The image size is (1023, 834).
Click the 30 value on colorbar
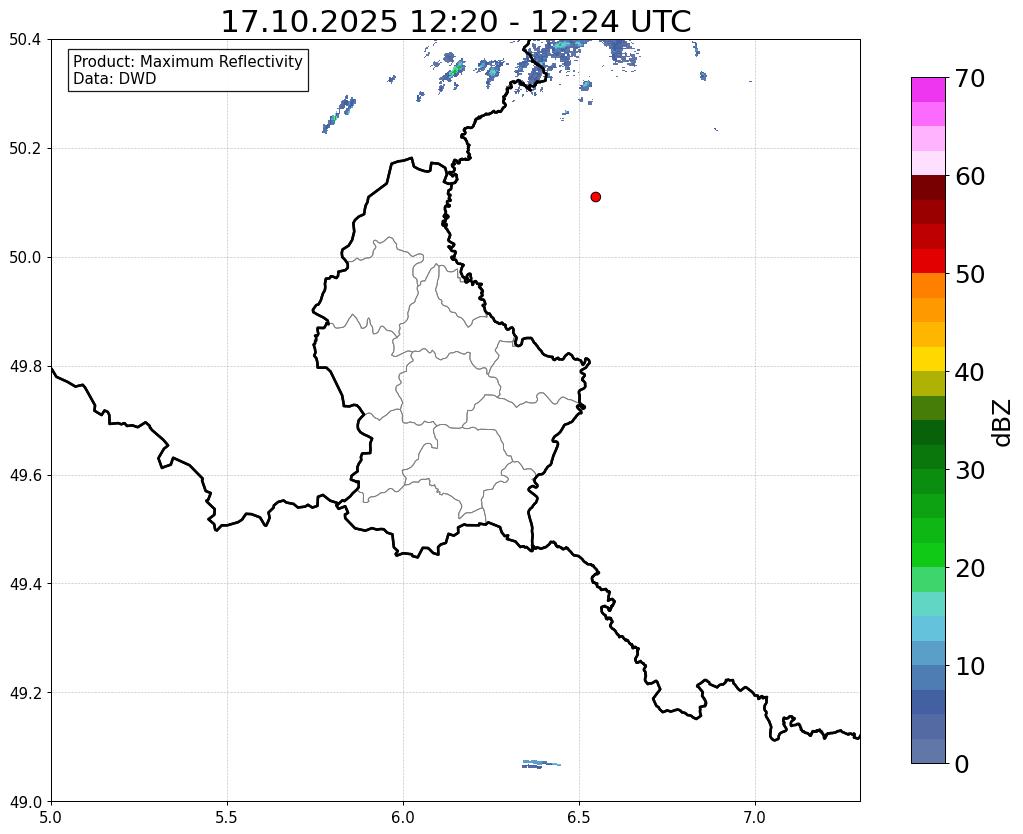point(970,470)
